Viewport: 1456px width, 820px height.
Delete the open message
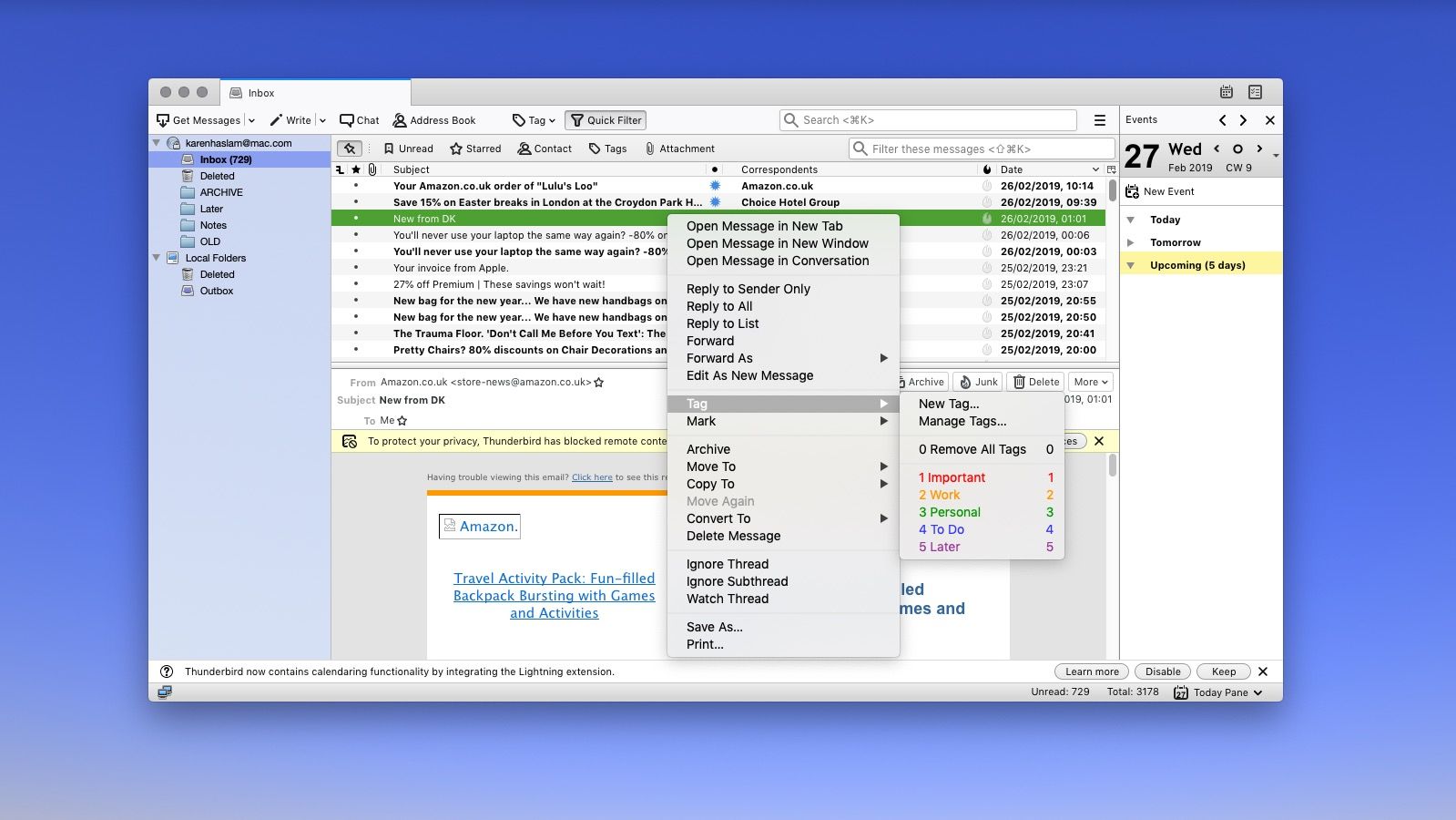(1036, 382)
